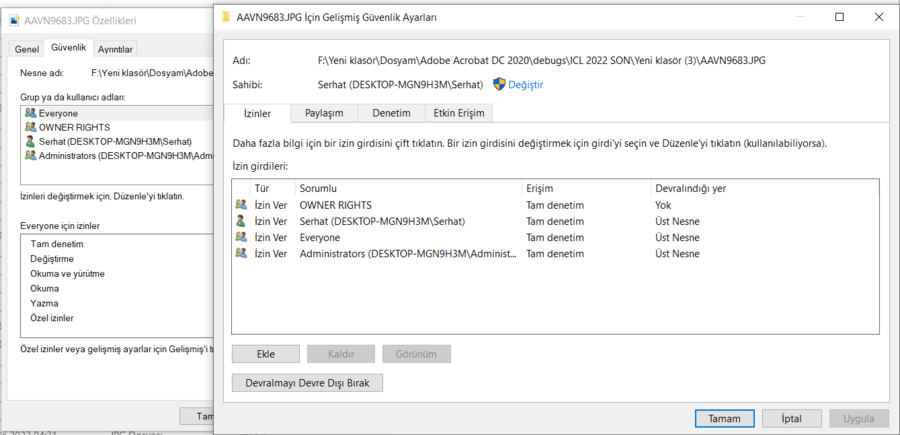Image resolution: width=900 pixels, height=435 pixels.
Task: Click OWNER RIGHTS name in Özellikleri user list
Action: 75,127
